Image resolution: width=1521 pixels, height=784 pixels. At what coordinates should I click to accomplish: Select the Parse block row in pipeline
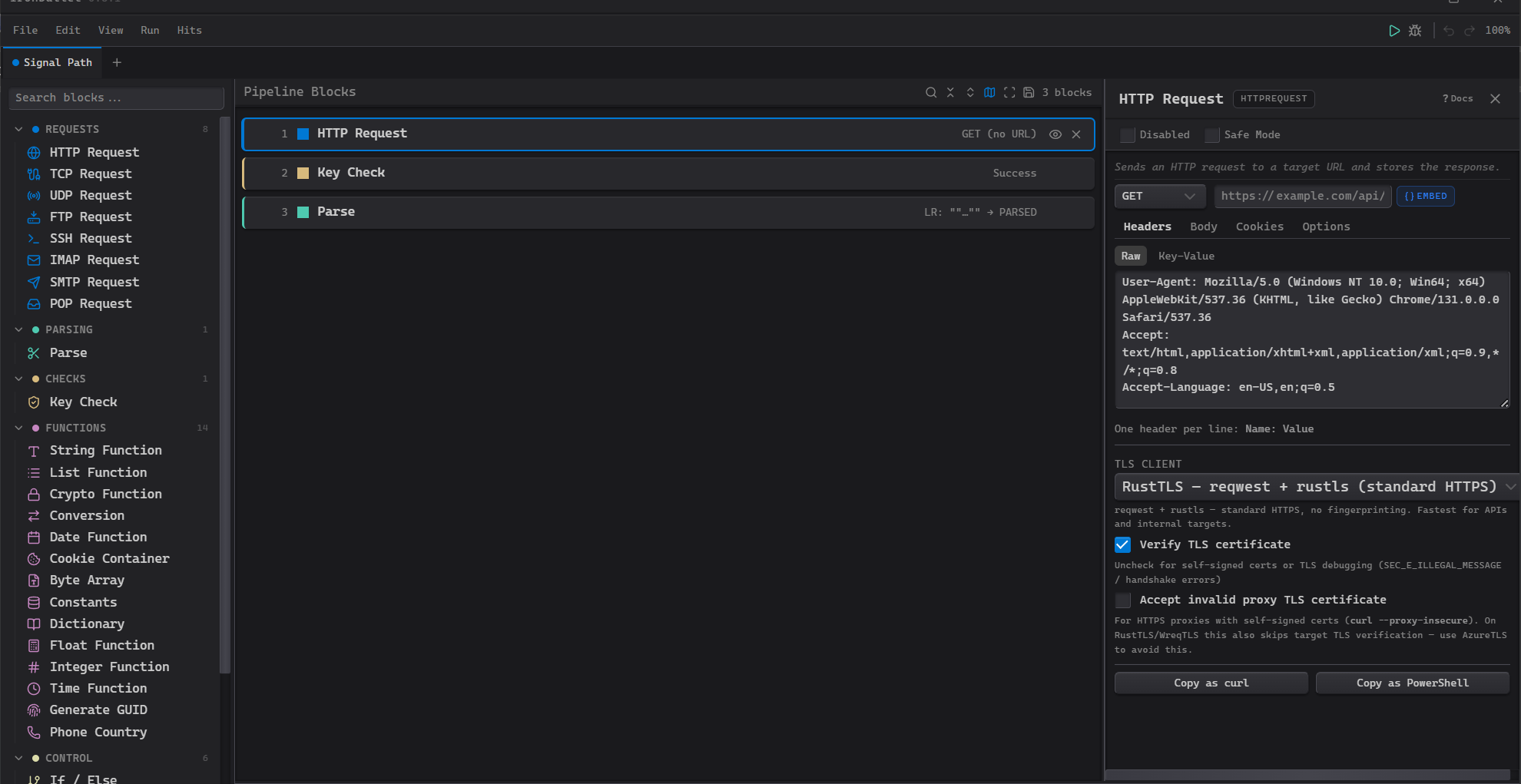pyautogui.click(x=668, y=212)
